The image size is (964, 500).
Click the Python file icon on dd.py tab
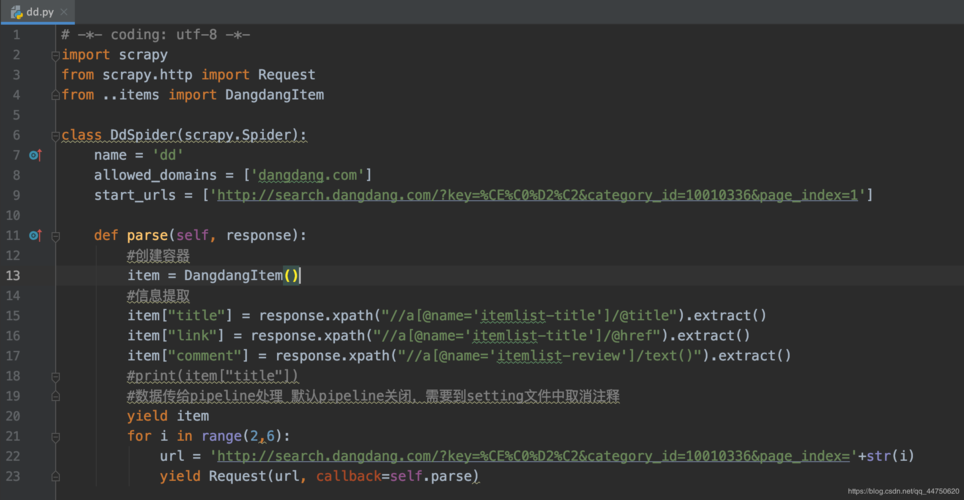pyautogui.click(x=16, y=11)
